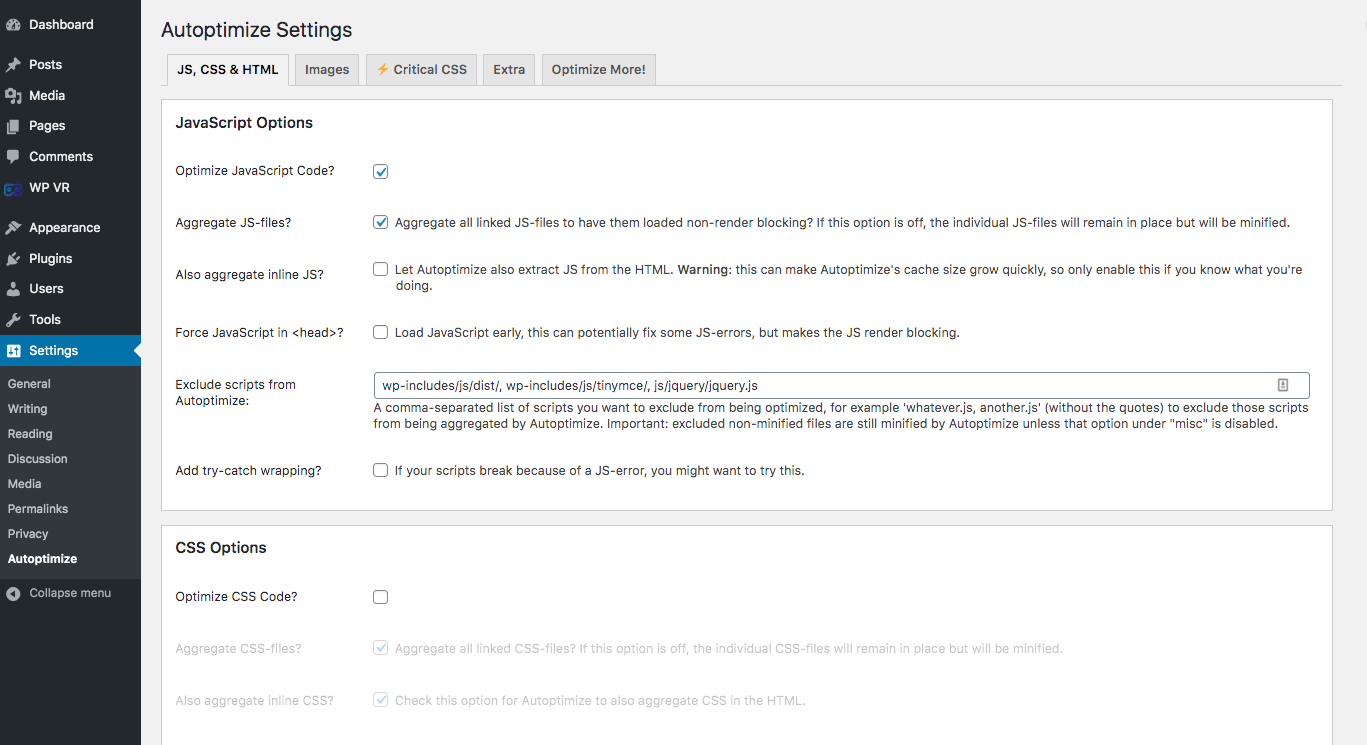
Task: Open Tools menu item
Action: click(x=70, y=320)
